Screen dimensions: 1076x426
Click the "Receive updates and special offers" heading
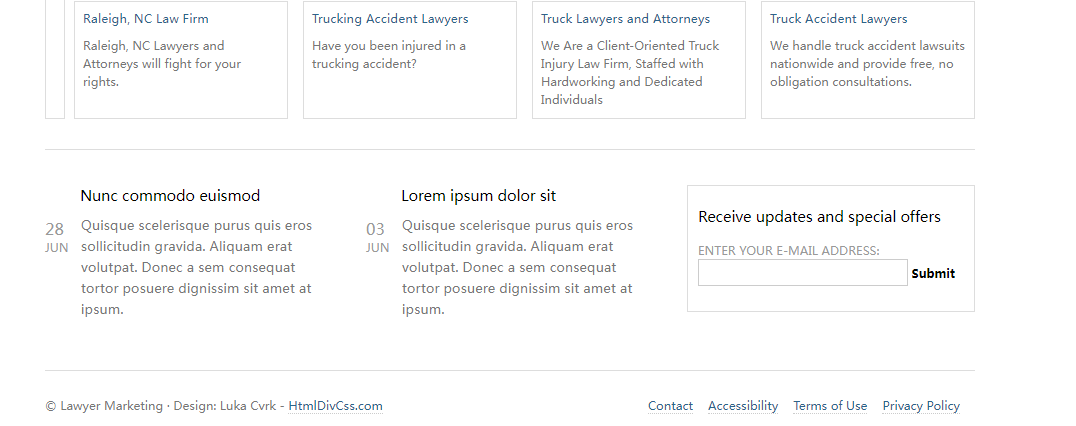point(819,217)
